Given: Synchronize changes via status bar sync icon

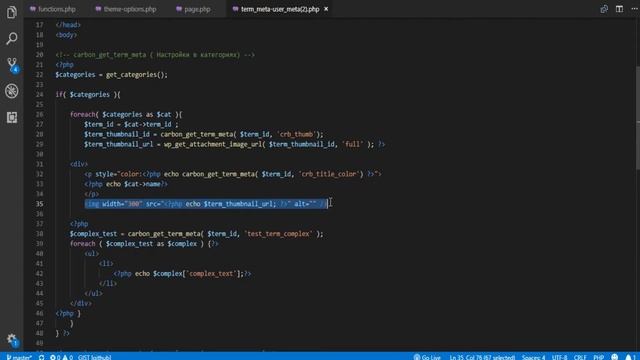Looking at the screenshot, I should [42, 357].
